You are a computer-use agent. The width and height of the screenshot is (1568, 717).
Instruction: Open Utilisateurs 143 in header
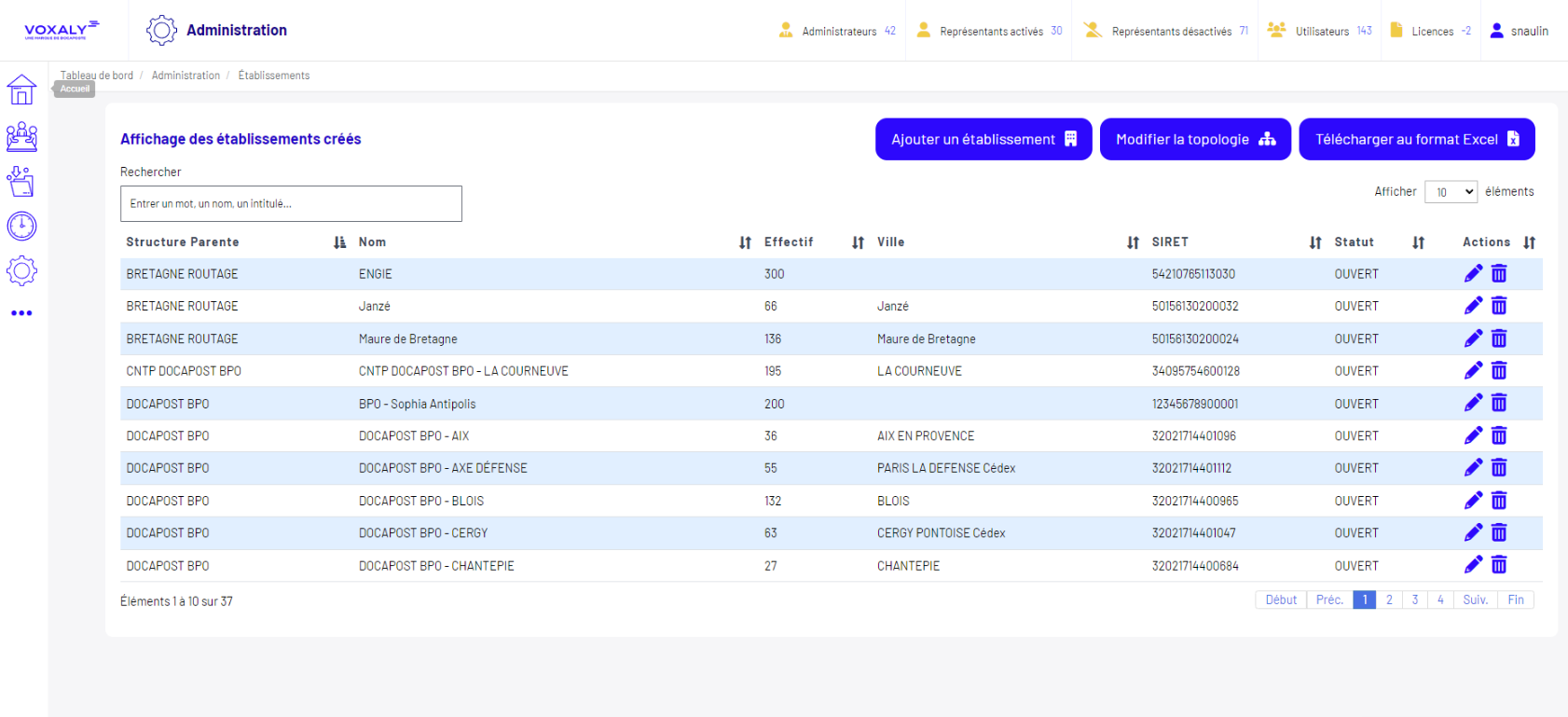1320,31
